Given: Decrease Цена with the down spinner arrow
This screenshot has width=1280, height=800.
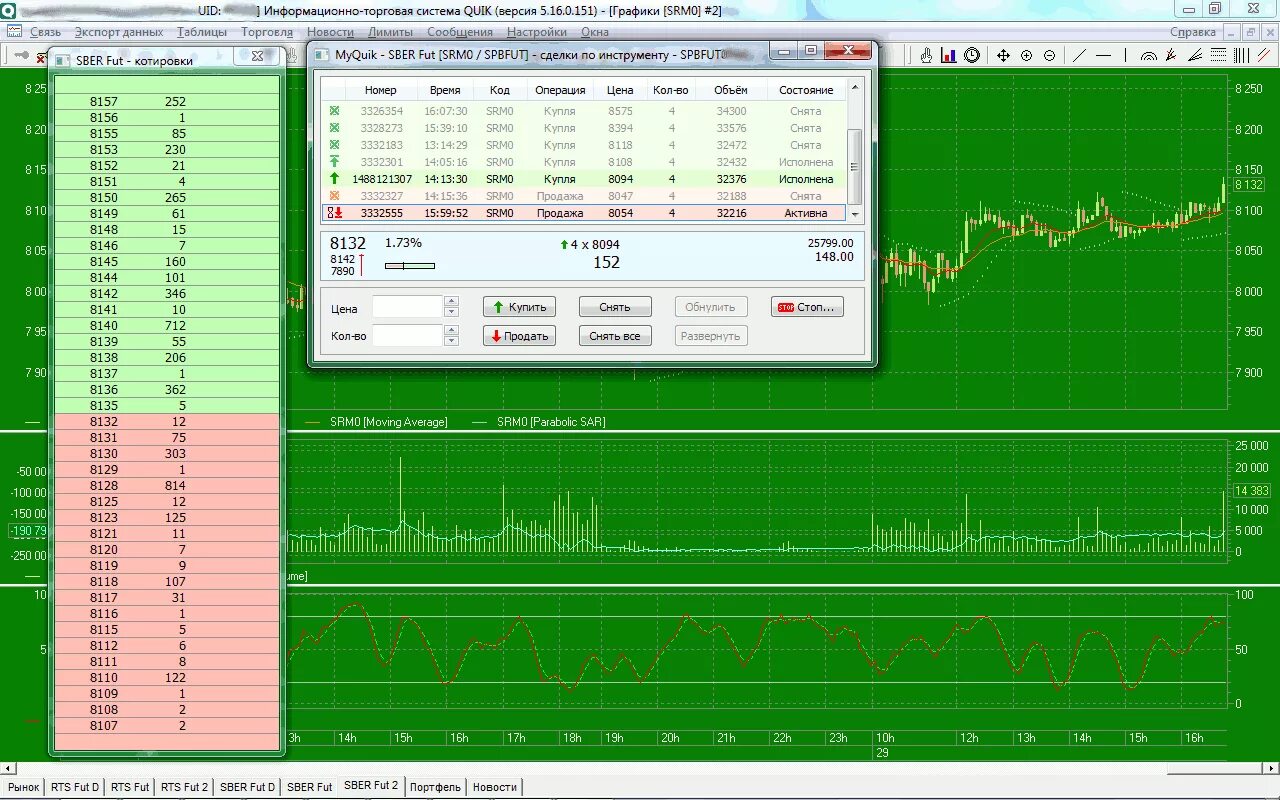Looking at the screenshot, I should (451, 312).
